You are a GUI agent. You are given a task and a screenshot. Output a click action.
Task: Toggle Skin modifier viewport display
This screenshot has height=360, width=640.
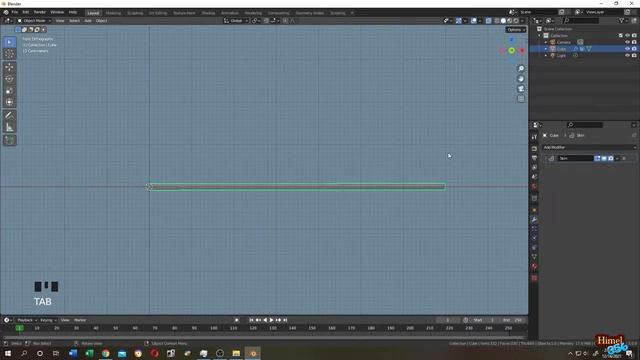tap(604, 158)
